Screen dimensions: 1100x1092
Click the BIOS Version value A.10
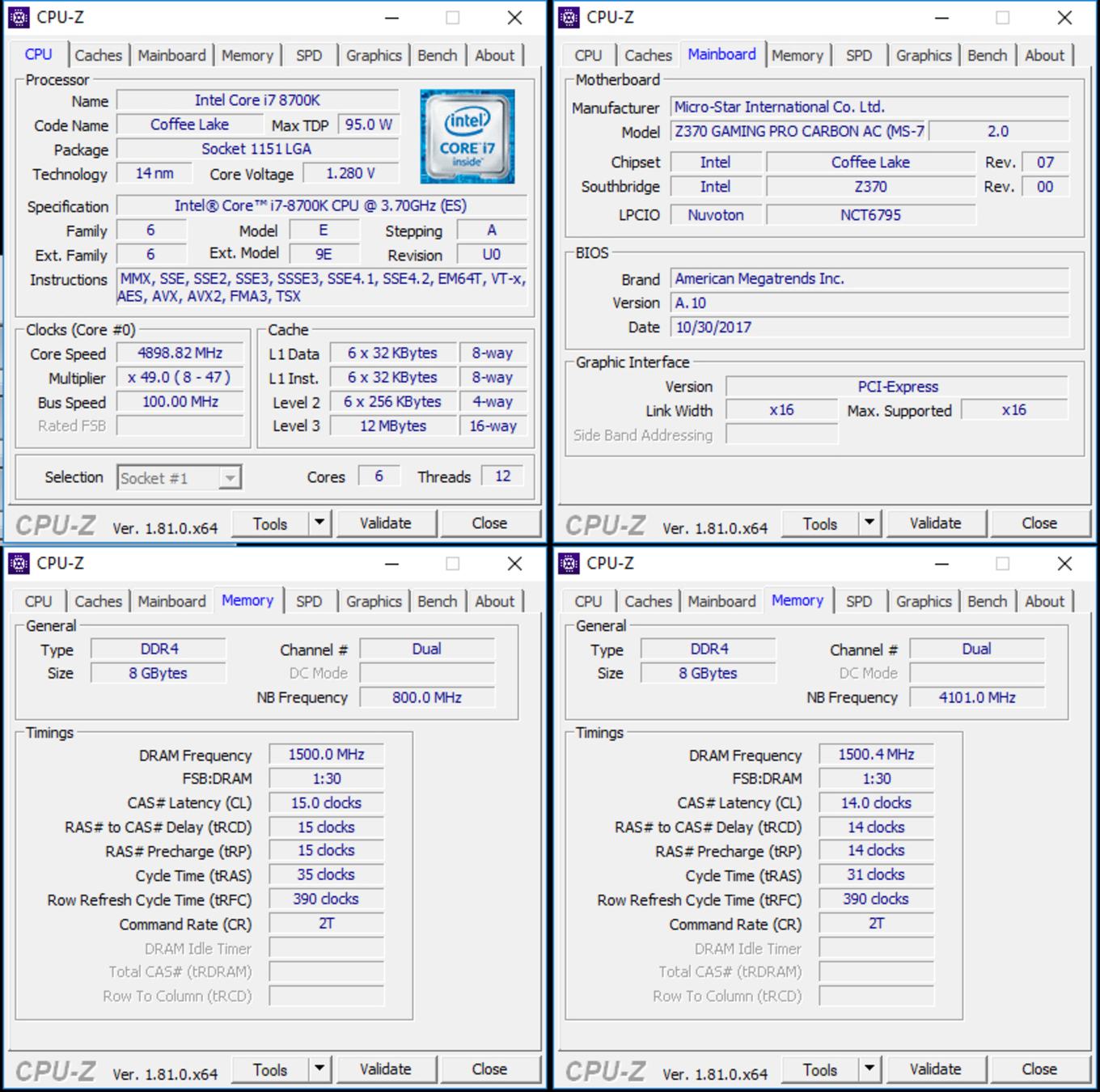(869, 303)
